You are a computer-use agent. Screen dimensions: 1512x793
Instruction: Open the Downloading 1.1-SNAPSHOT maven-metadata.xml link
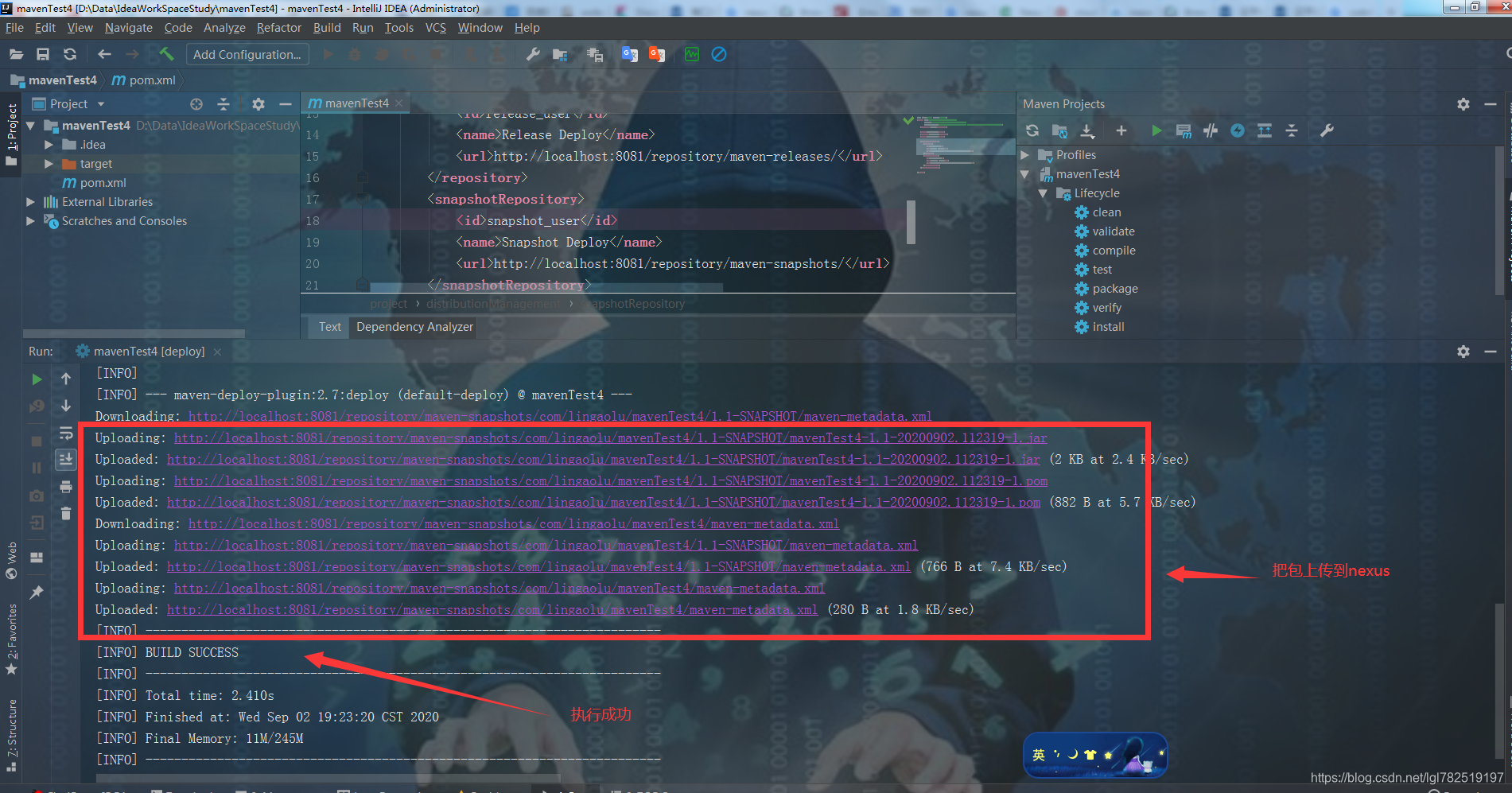click(560, 417)
